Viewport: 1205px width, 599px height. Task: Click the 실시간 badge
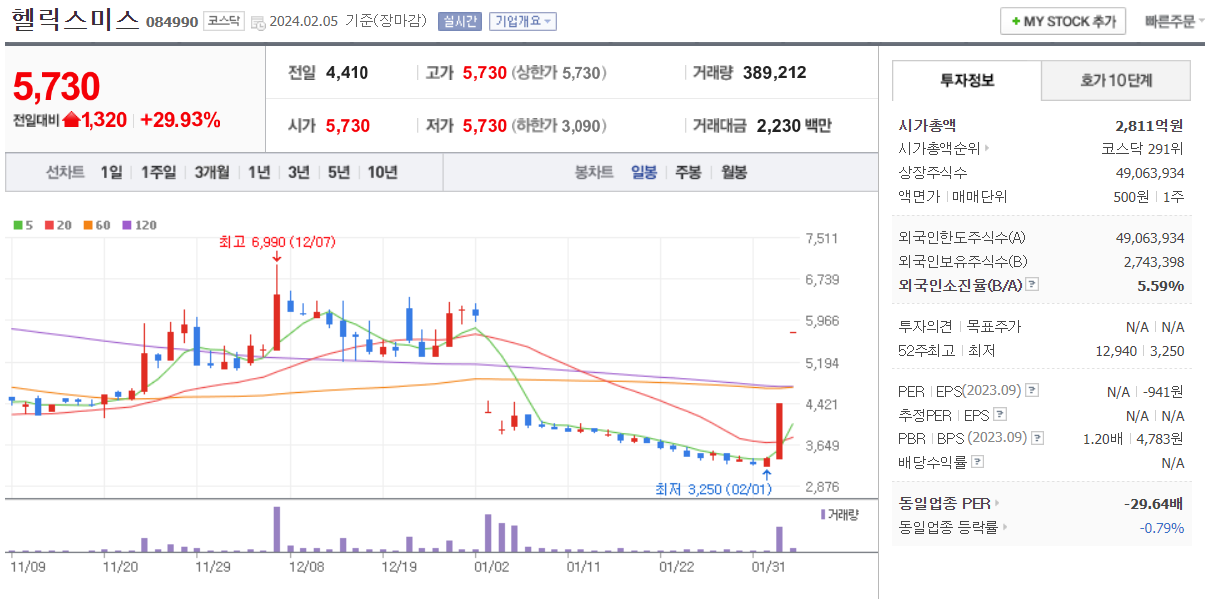coord(460,21)
